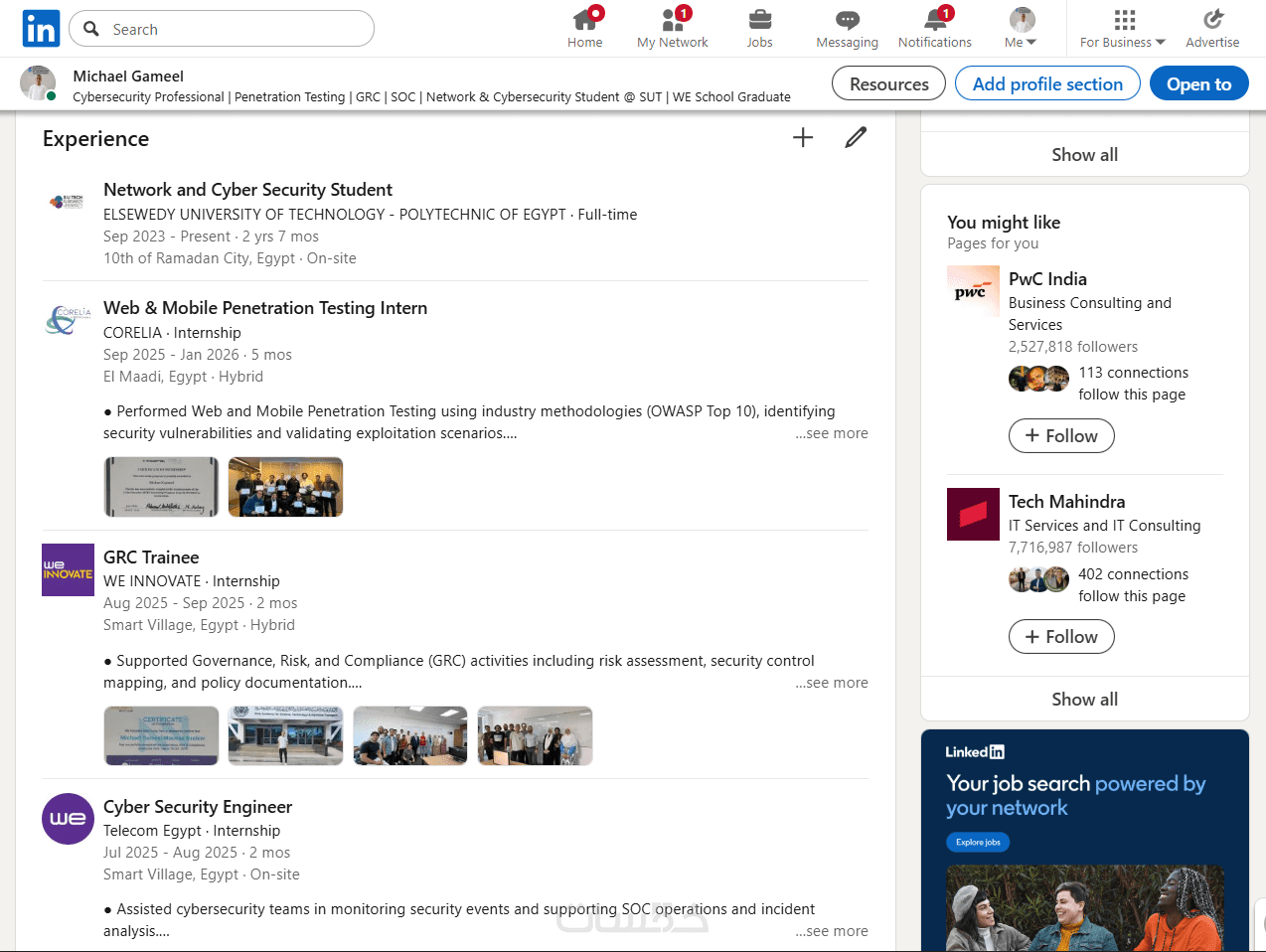The height and width of the screenshot is (952, 1266).
Task: Open Cyber Security Engineer title
Action: point(198,807)
